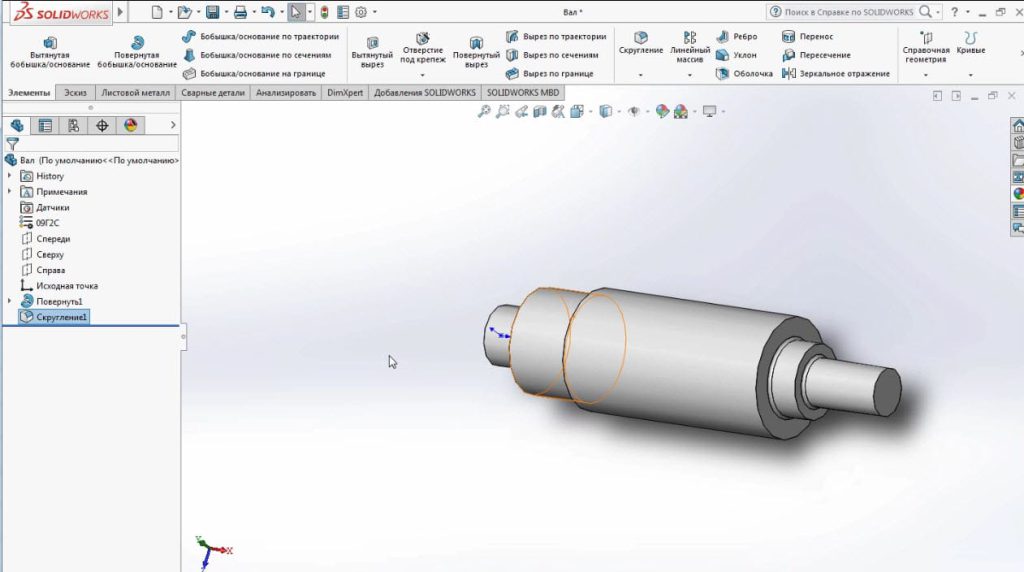
Task: Open the Отверстие под крепеж tool
Action: (423, 48)
